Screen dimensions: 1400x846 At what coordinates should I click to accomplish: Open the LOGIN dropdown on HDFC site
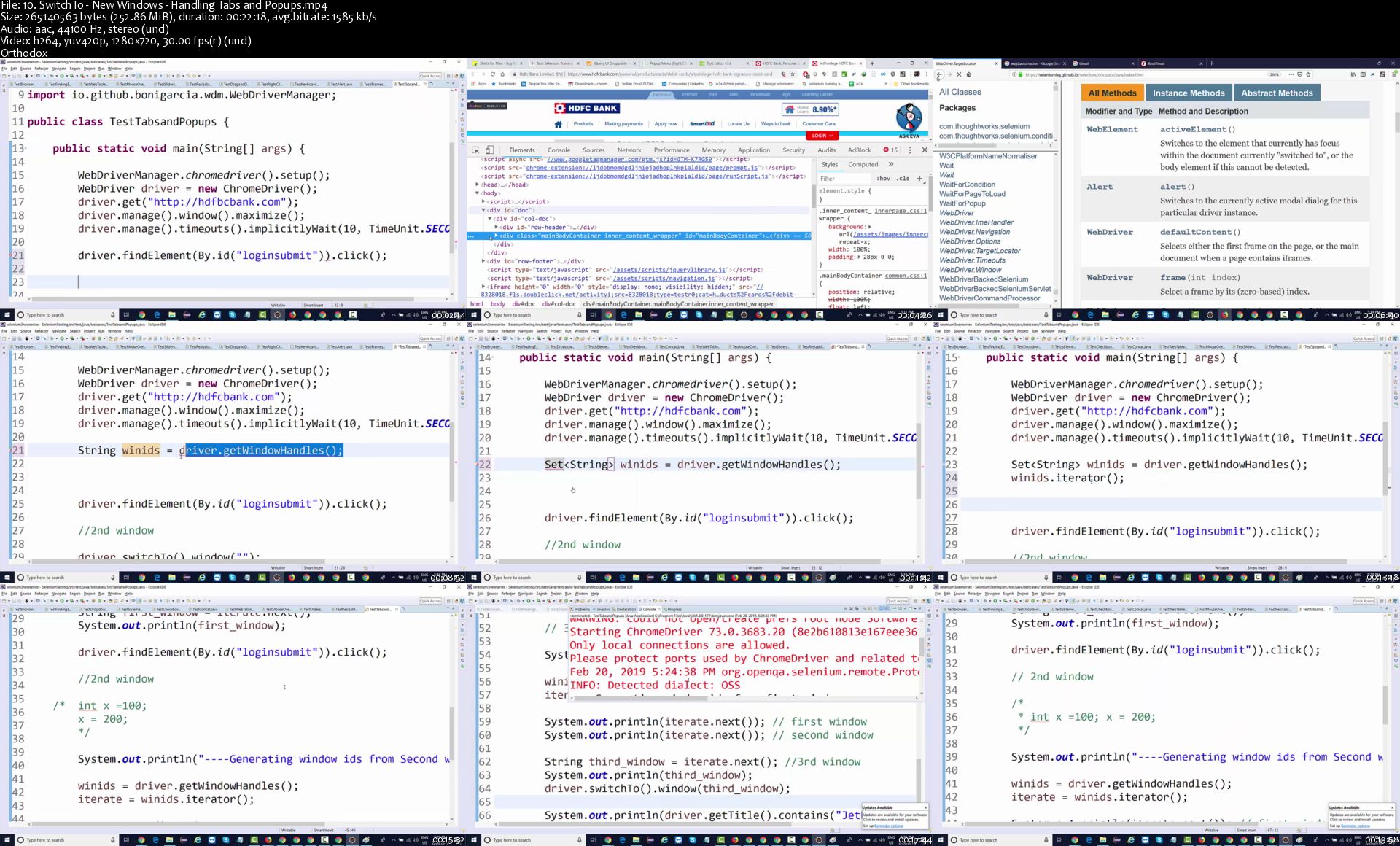click(822, 136)
